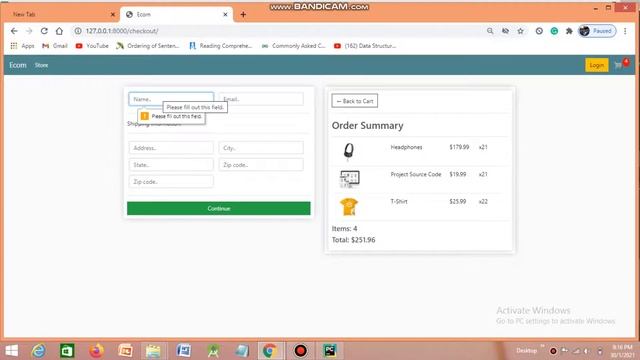The width and height of the screenshot is (640, 360).
Task: Click the Items: 4 text
Action: click(x=344, y=229)
